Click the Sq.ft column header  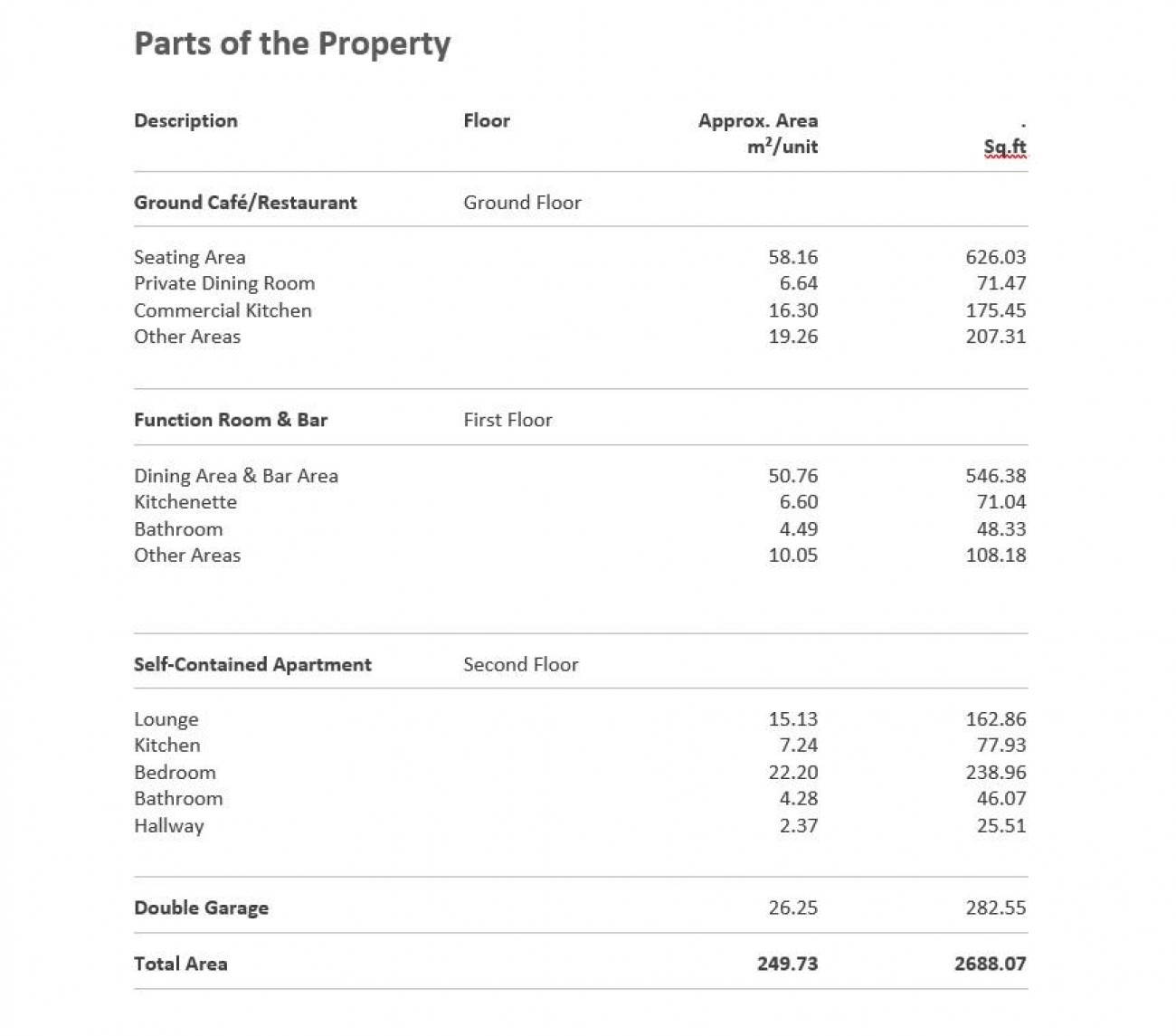point(1005,147)
